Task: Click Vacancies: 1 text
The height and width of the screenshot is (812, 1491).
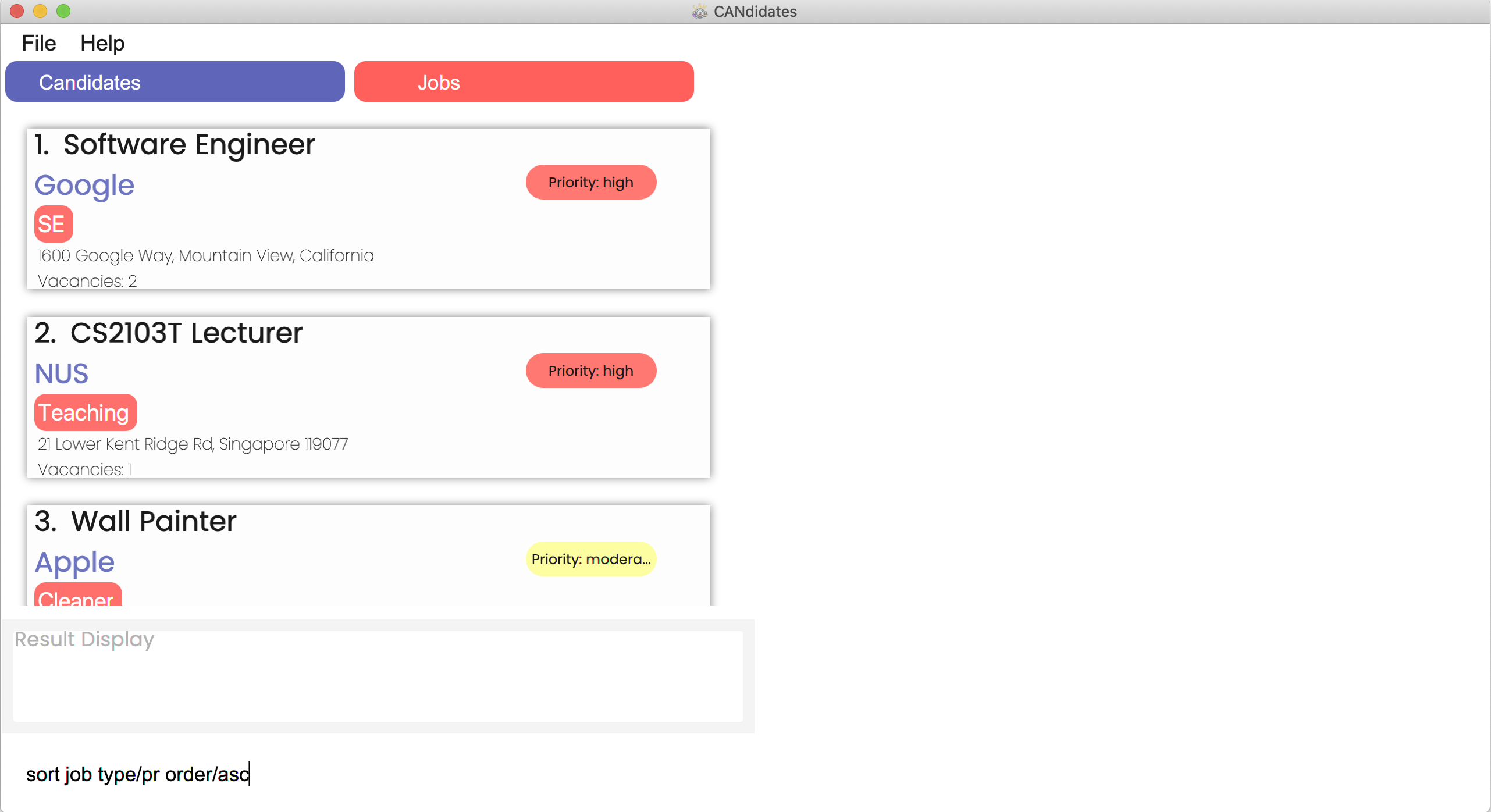Action: pyautogui.click(x=85, y=469)
